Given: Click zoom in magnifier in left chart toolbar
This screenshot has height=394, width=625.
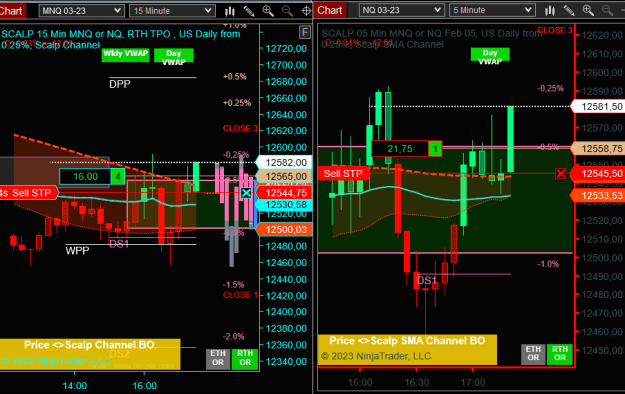Looking at the screenshot, I should [x=268, y=11].
